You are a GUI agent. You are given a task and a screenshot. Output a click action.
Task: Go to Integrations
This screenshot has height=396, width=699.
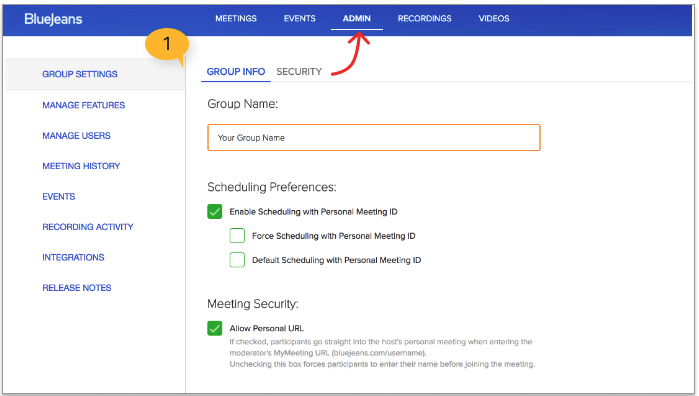tap(73, 257)
